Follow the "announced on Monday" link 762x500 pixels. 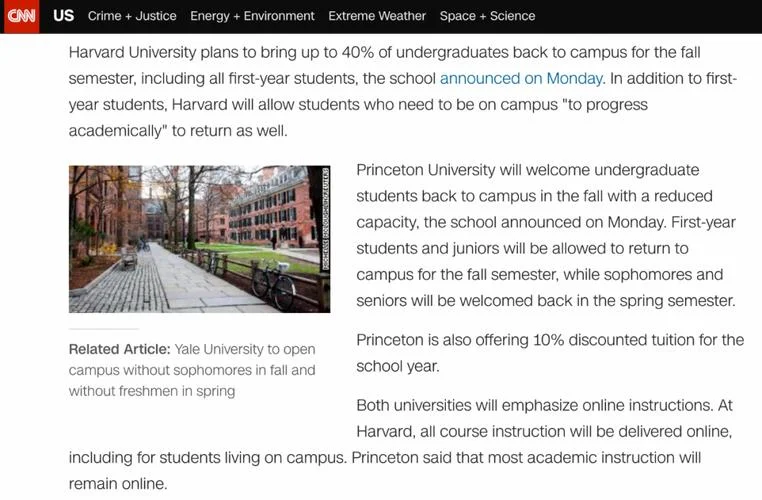click(522, 78)
